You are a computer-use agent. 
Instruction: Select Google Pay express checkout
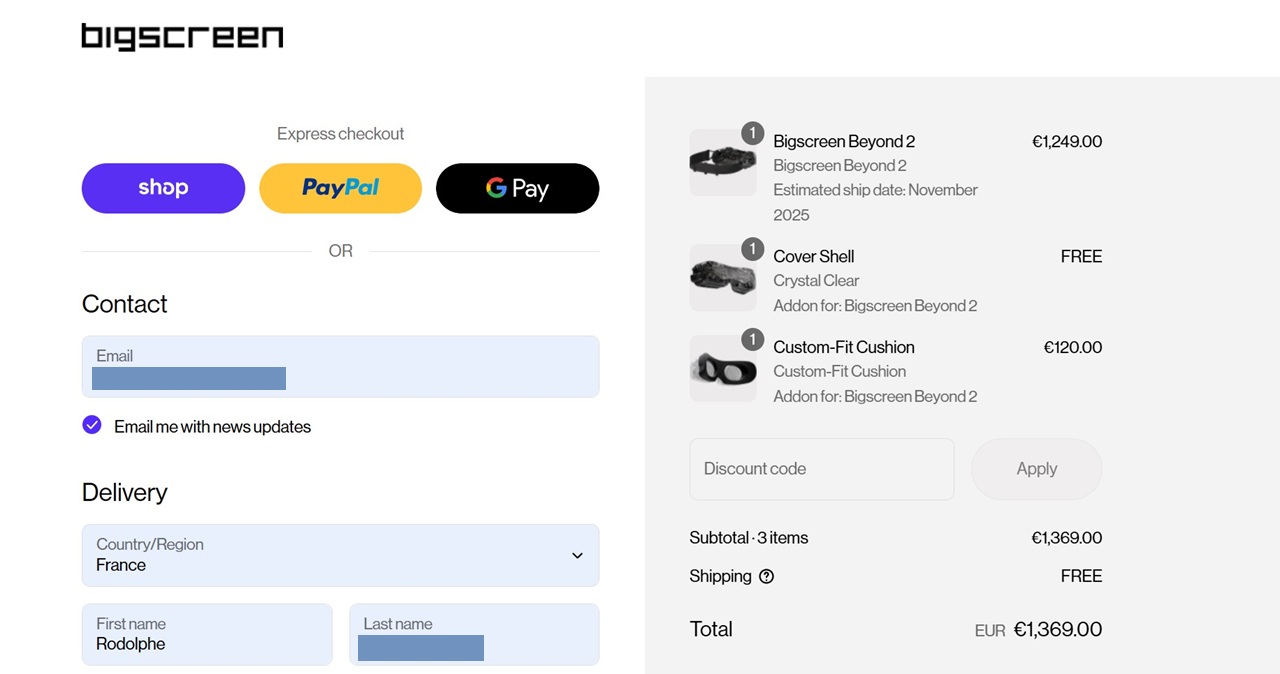[518, 188]
